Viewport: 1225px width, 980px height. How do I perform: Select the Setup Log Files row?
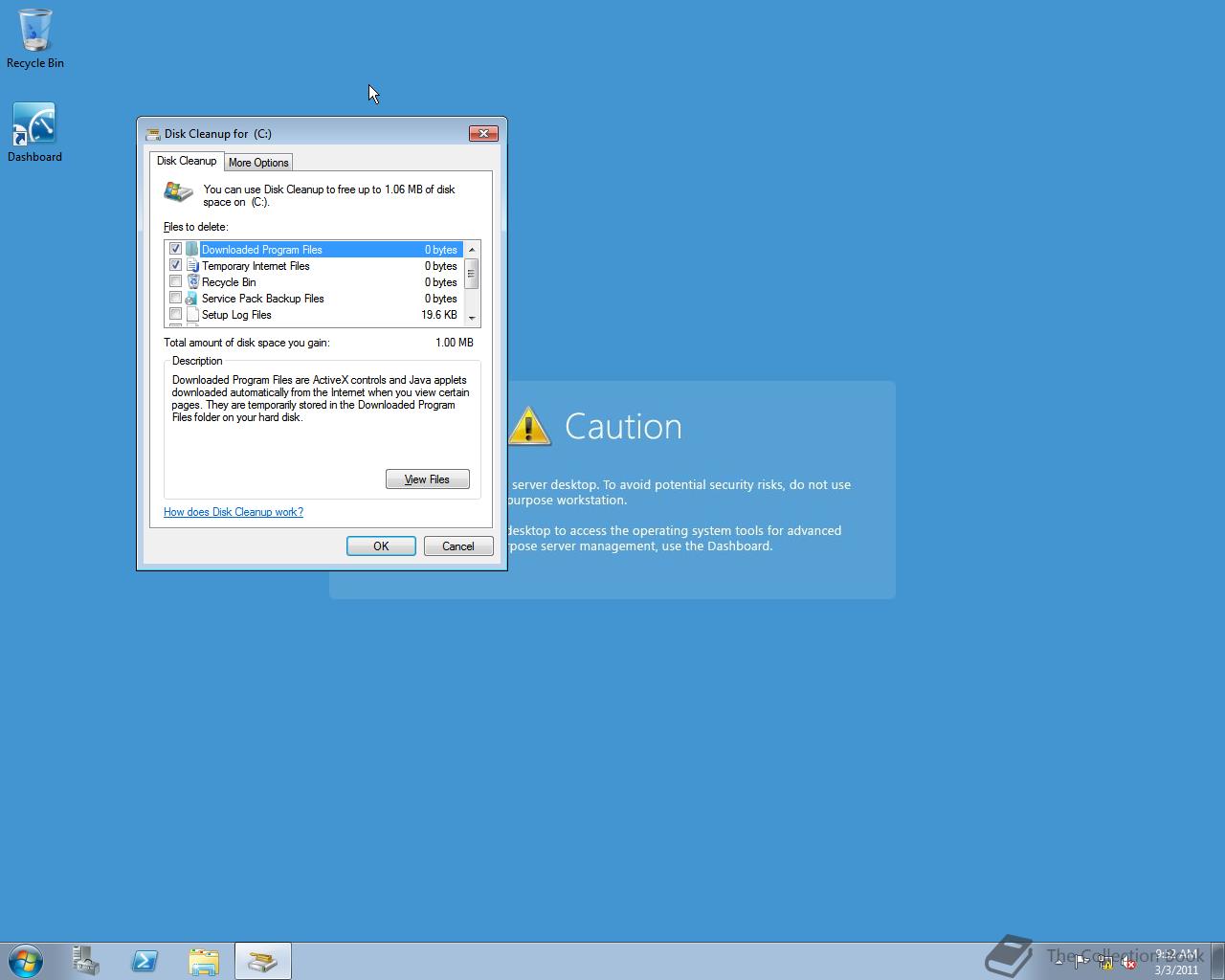point(314,315)
